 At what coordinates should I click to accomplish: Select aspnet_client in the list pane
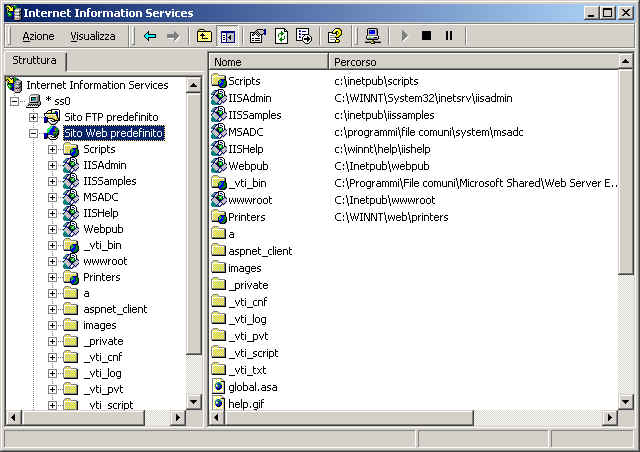pyautogui.click(x=260, y=251)
